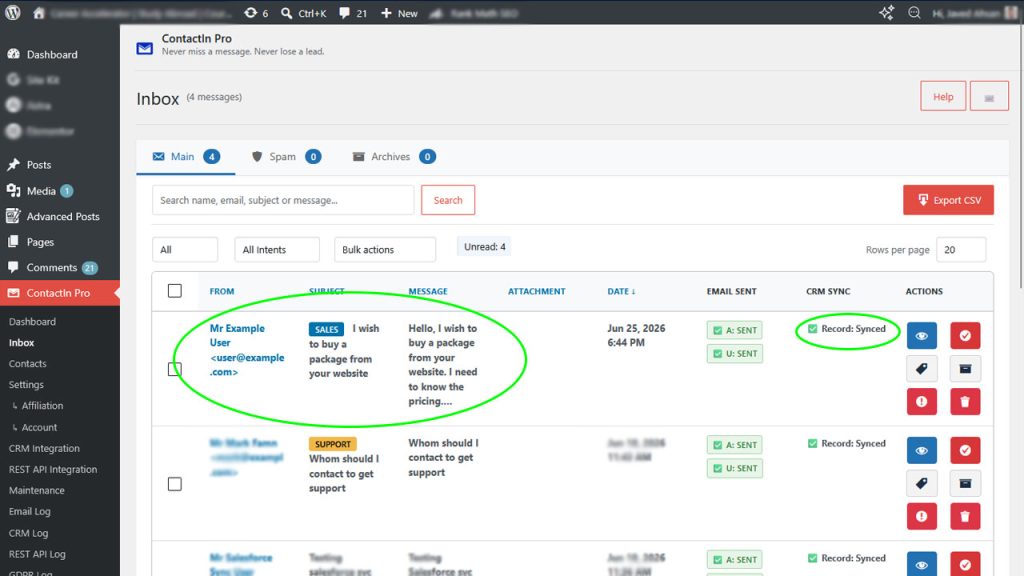Image resolution: width=1024 pixels, height=576 pixels.
Task: Open the All Intents dropdown
Action: 277,249
